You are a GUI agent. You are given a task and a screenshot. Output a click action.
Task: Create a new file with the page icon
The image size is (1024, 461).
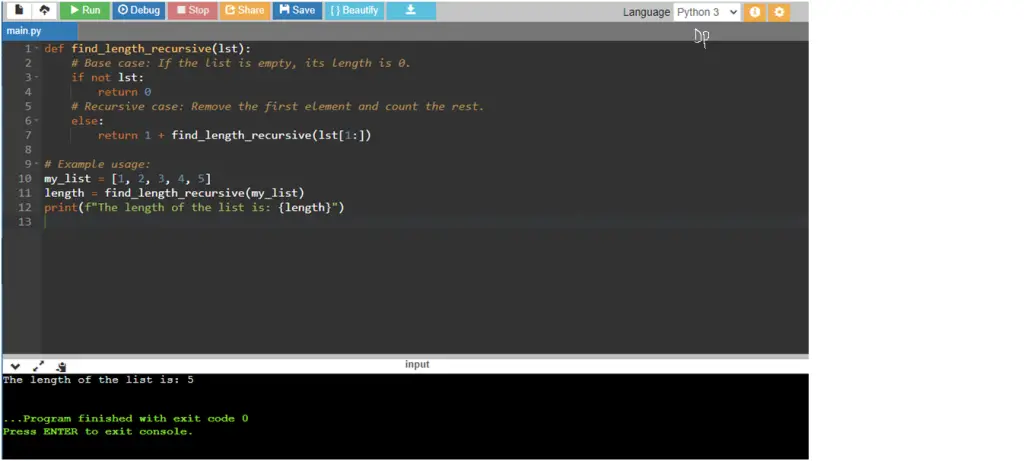click(x=19, y=10)
